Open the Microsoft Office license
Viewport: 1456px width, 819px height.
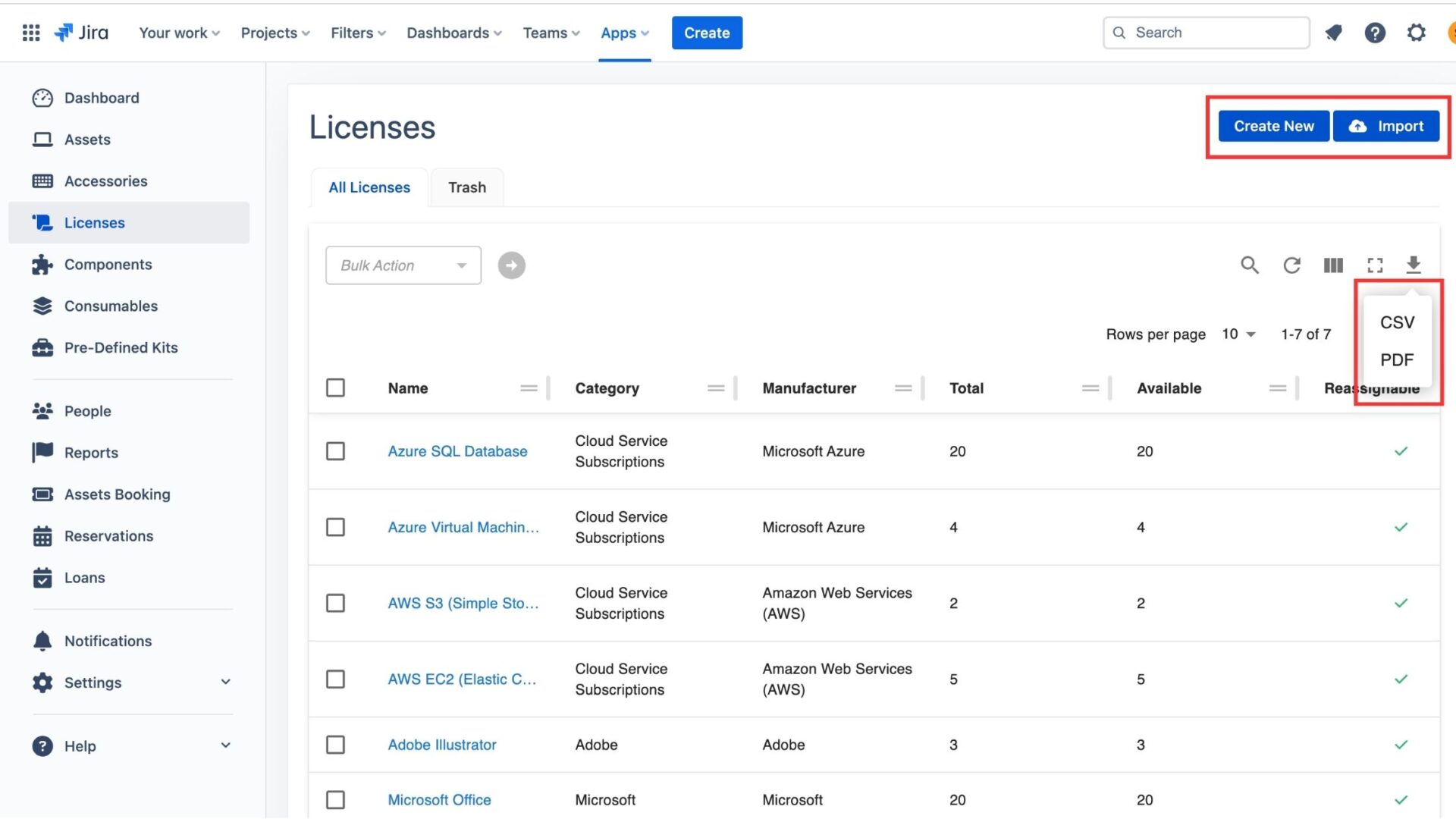point(439,800)
